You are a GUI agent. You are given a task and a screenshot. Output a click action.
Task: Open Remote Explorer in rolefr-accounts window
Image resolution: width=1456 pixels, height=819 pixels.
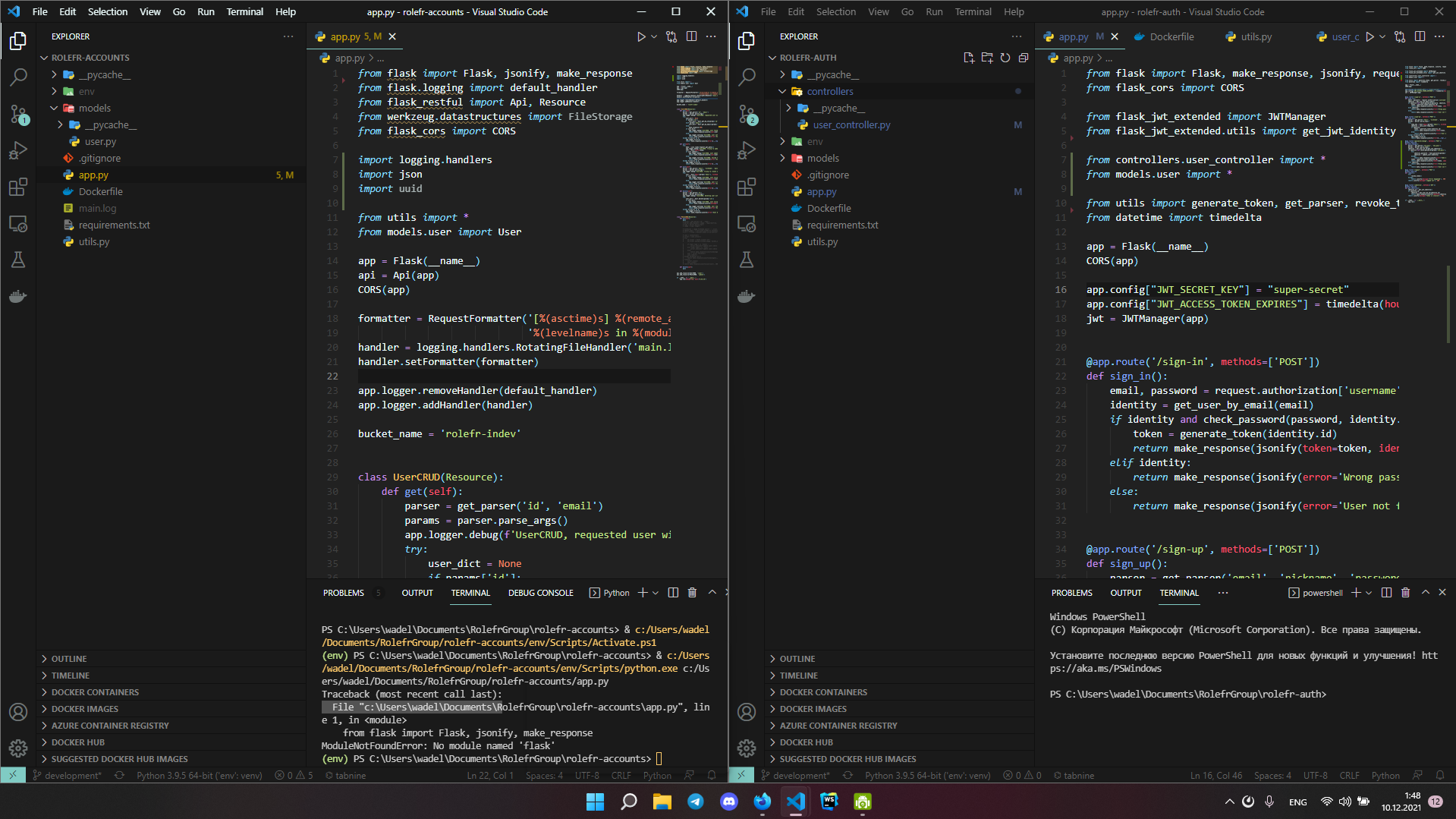tap(18, 224)
